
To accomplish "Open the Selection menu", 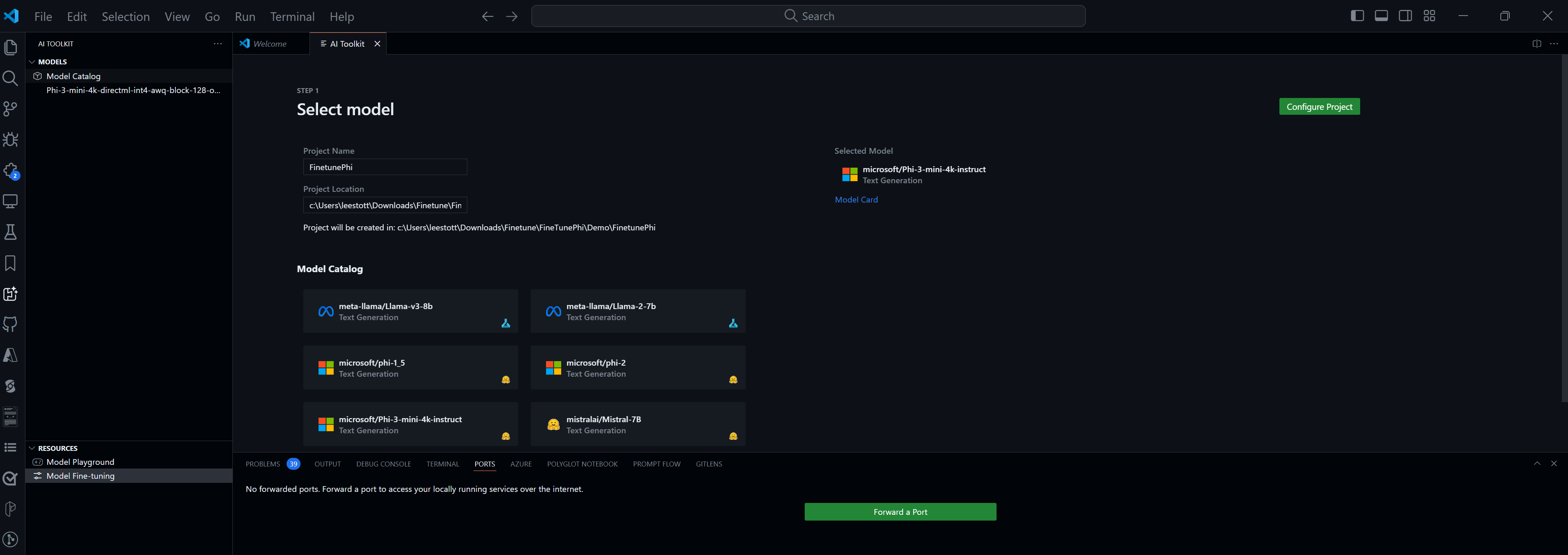I will tap(125, 16).
